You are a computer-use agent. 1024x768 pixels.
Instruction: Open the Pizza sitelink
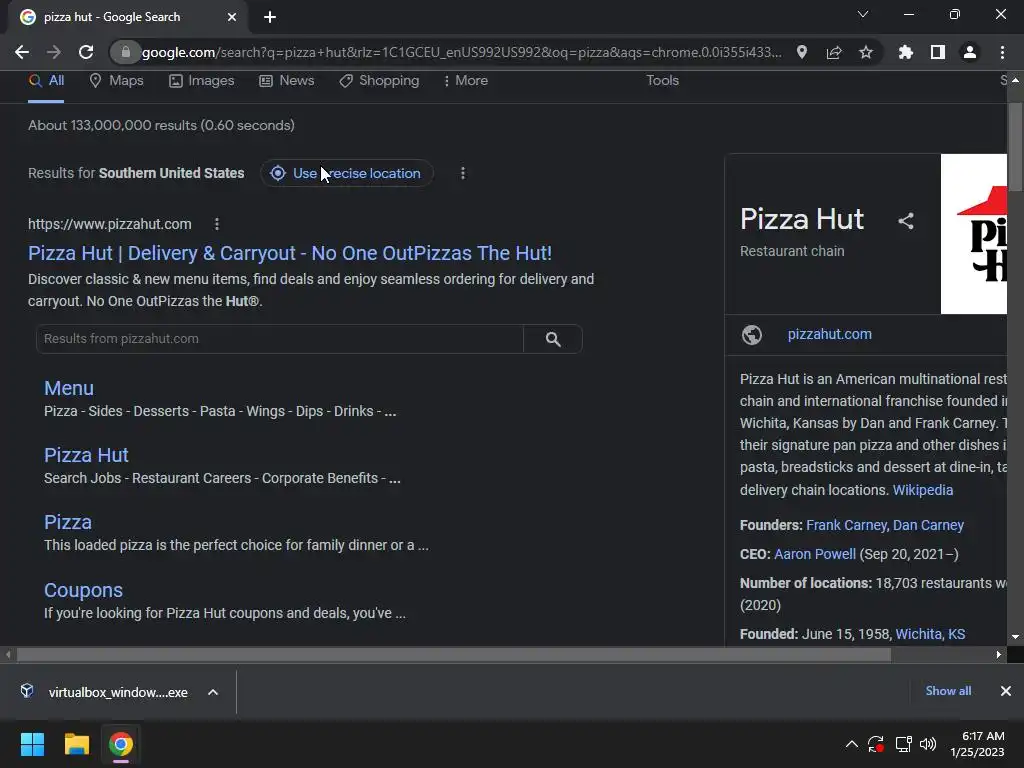click(x=68, y=522)
